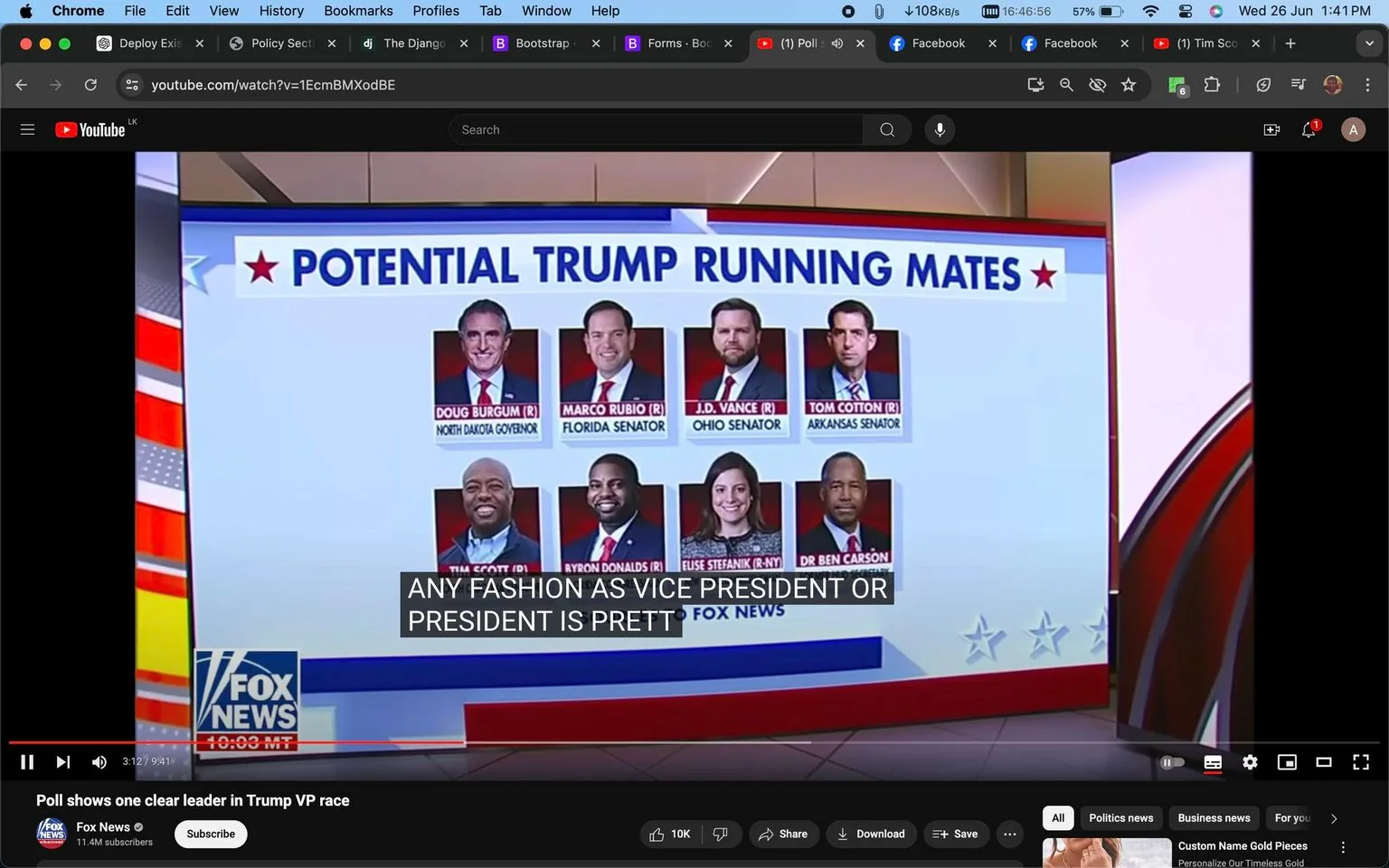Open Custom Name Gold Pieces ad options
This screenshot has width=1389, height=868.
click(x=1343, y=847)
